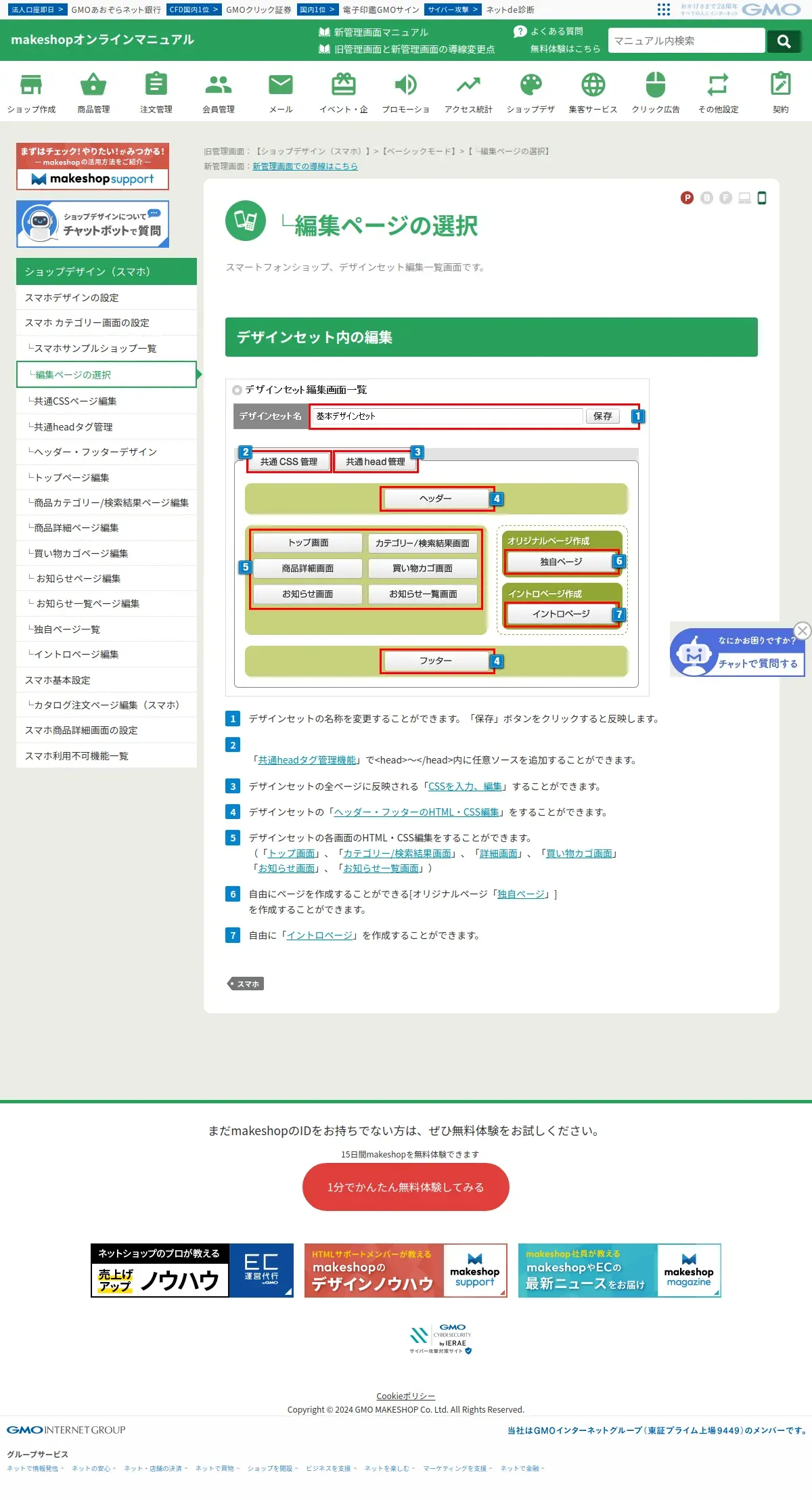Expand ネットの安心 footer group

pos(94,1468)
